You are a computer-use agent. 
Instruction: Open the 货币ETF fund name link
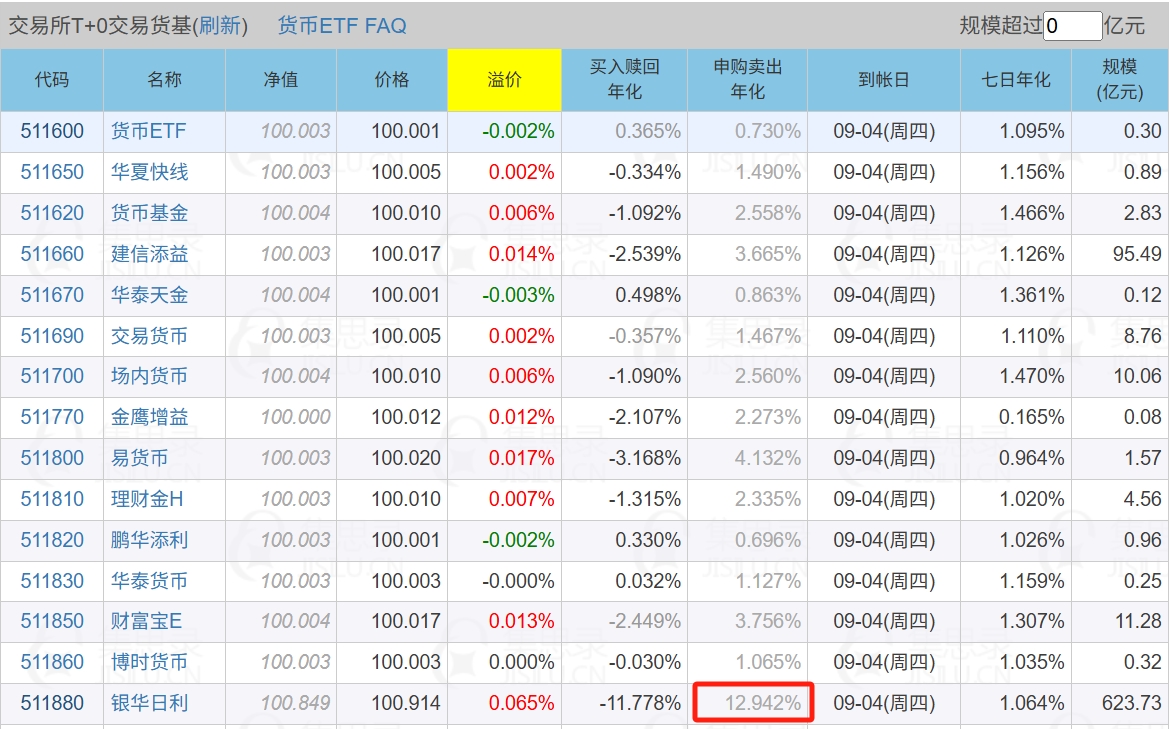(x=148, y=131)
